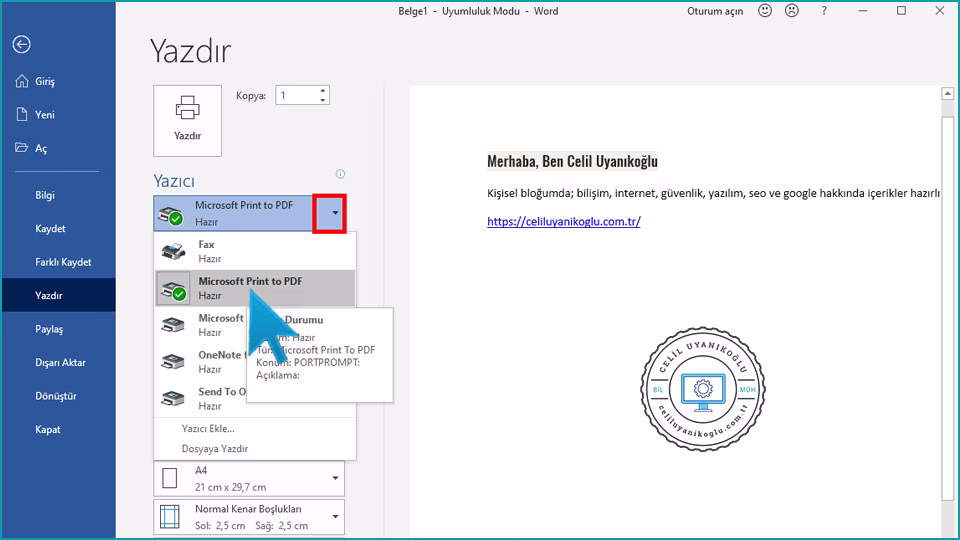Decrease copy count with down arrow

pos(323,100)
